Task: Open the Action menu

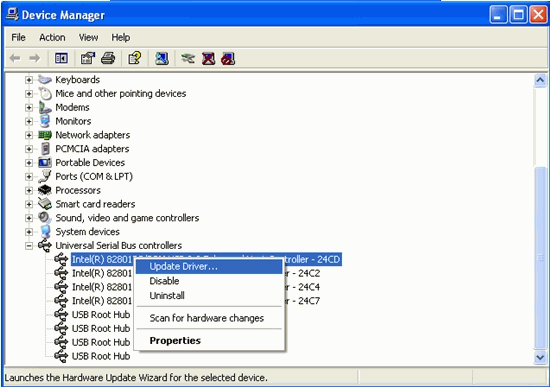Action: click(52, 37)
